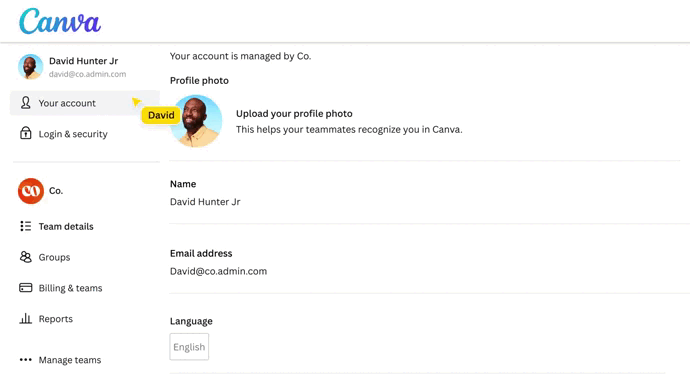The height and width of the screenshot is (388, 690).
Task: Click the Name field heading
Action: tap(183, 184)
